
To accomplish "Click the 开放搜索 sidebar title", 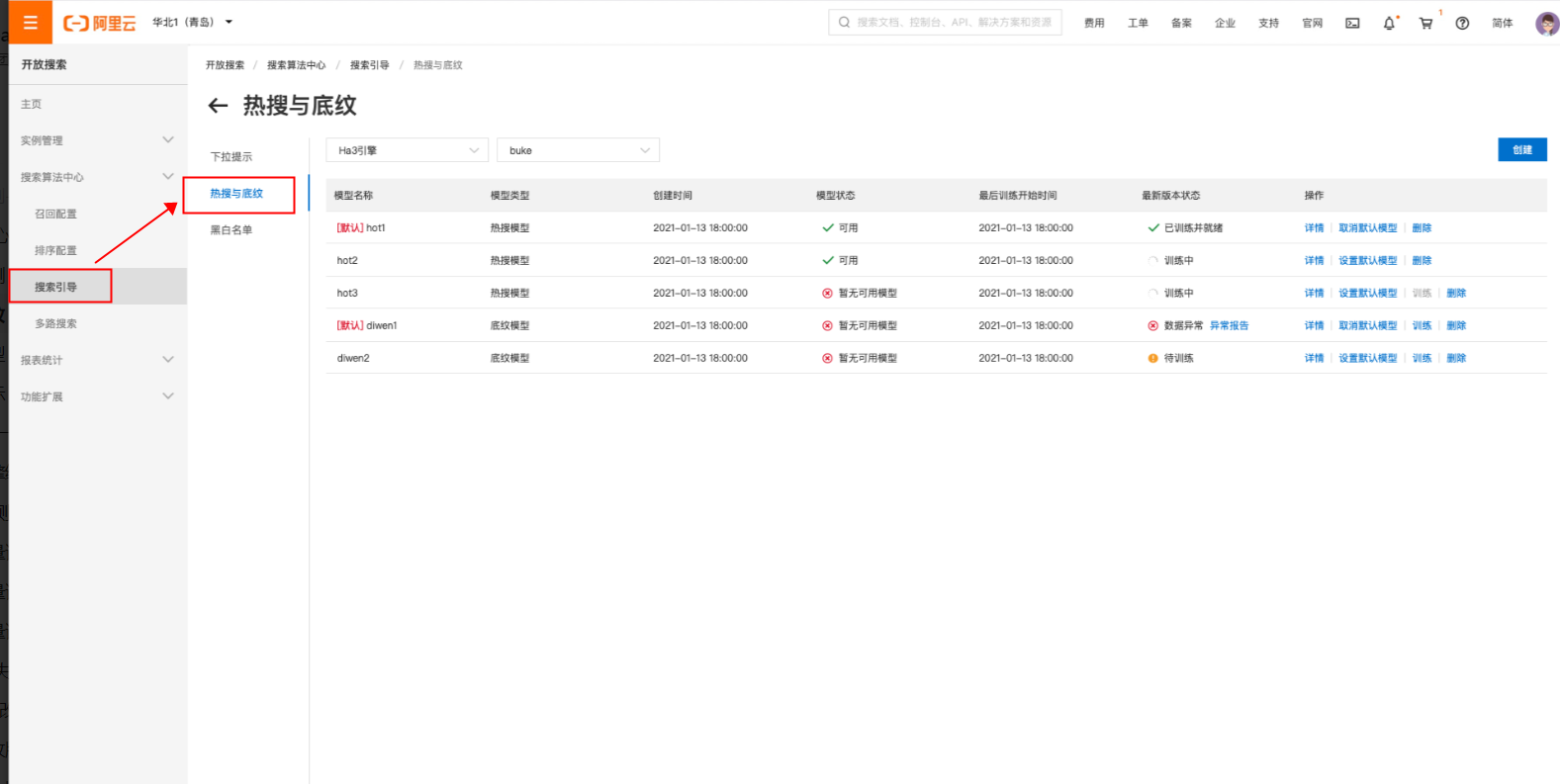I will click(x=44, y=64).
